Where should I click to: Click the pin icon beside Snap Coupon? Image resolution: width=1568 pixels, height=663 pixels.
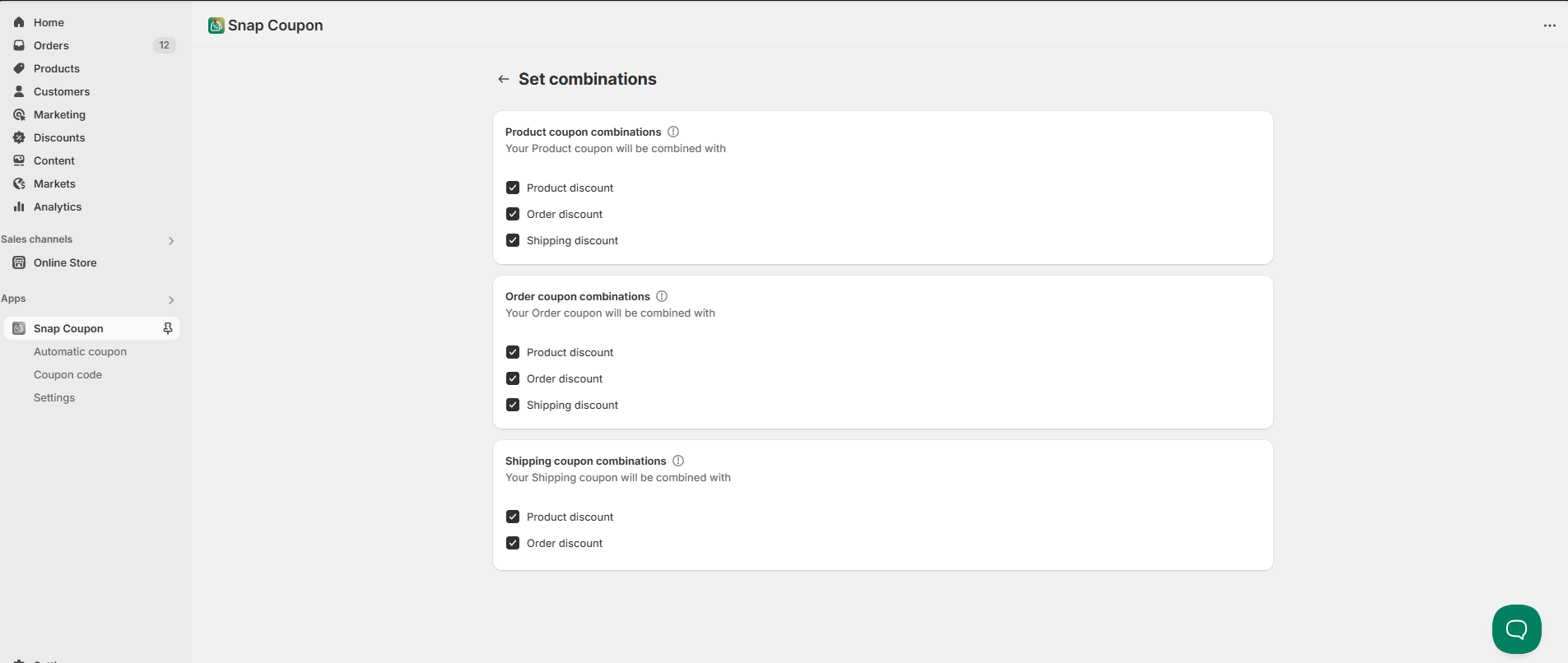tap(168, 328)
